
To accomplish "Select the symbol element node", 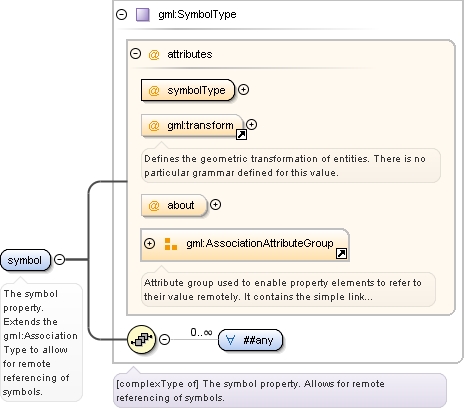I will 25,260.
